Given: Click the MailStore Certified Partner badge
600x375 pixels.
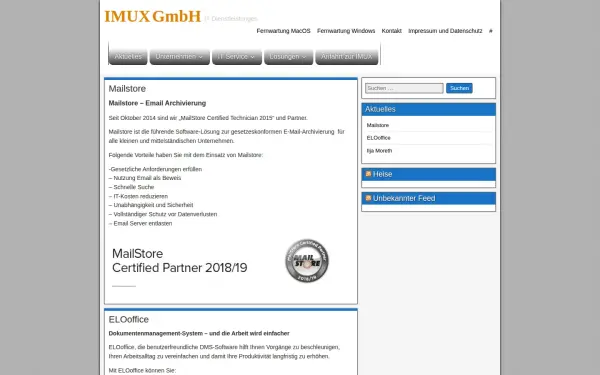Looking at the screenshot, I should [x=307, y=261].
